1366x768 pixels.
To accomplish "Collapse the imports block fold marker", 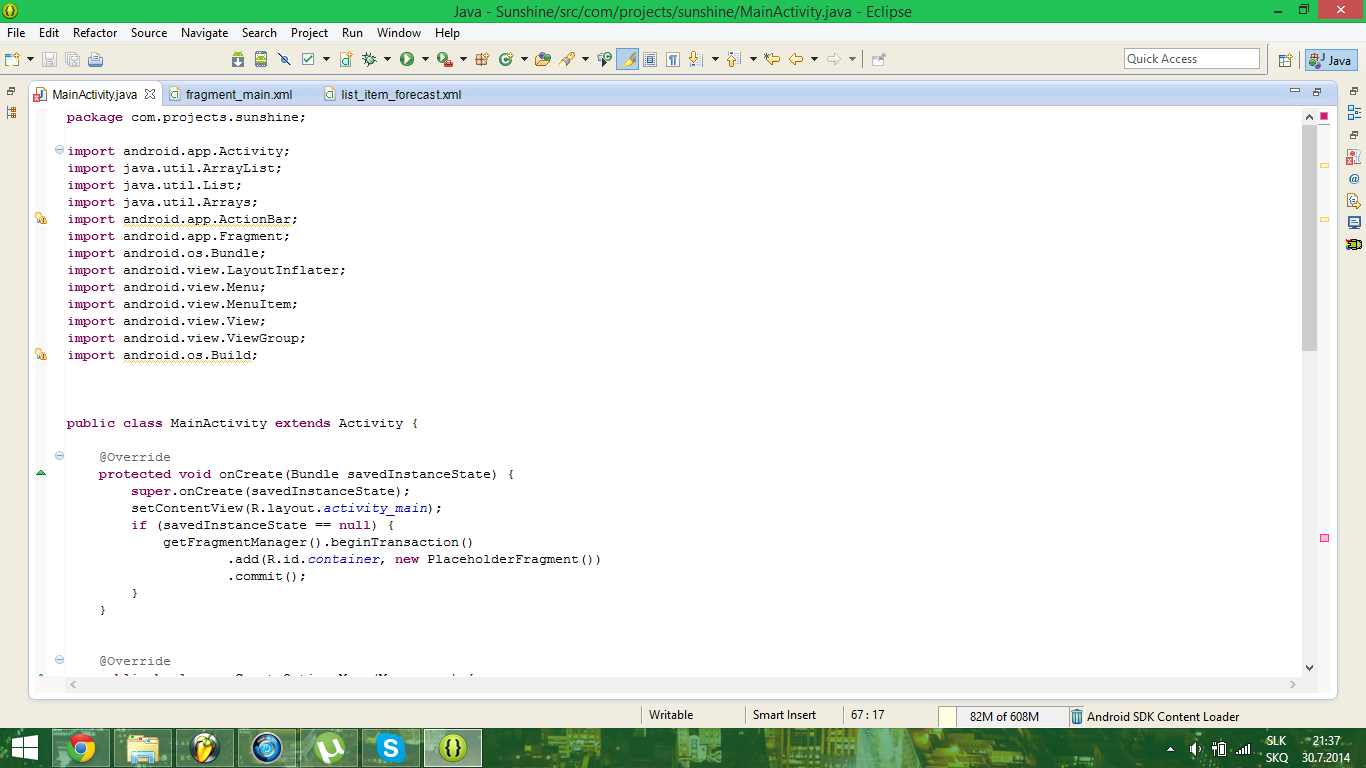I will pos(59,150).
